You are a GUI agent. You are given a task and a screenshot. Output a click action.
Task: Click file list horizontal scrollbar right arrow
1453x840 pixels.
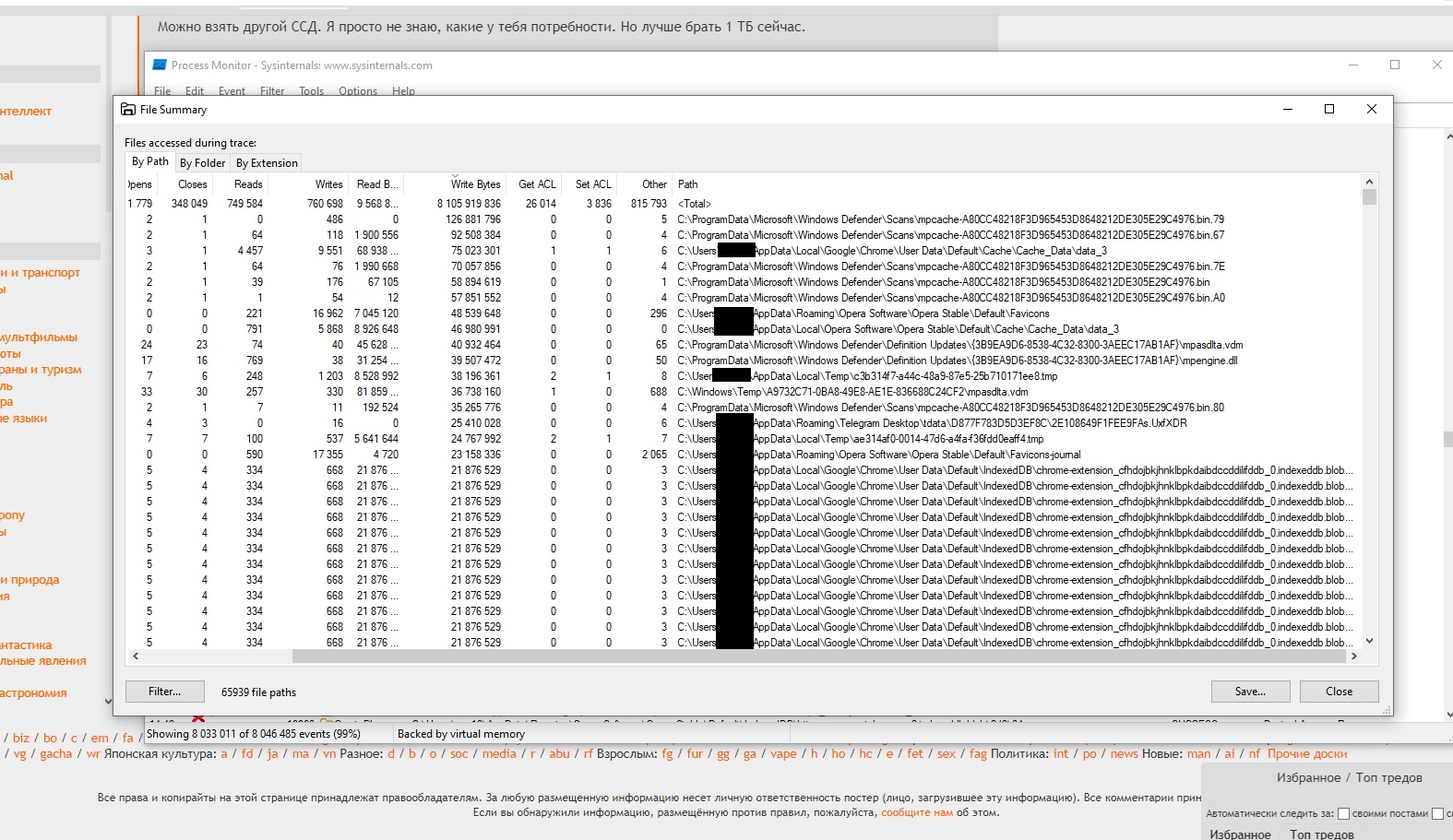click(x=1353, y=657)
